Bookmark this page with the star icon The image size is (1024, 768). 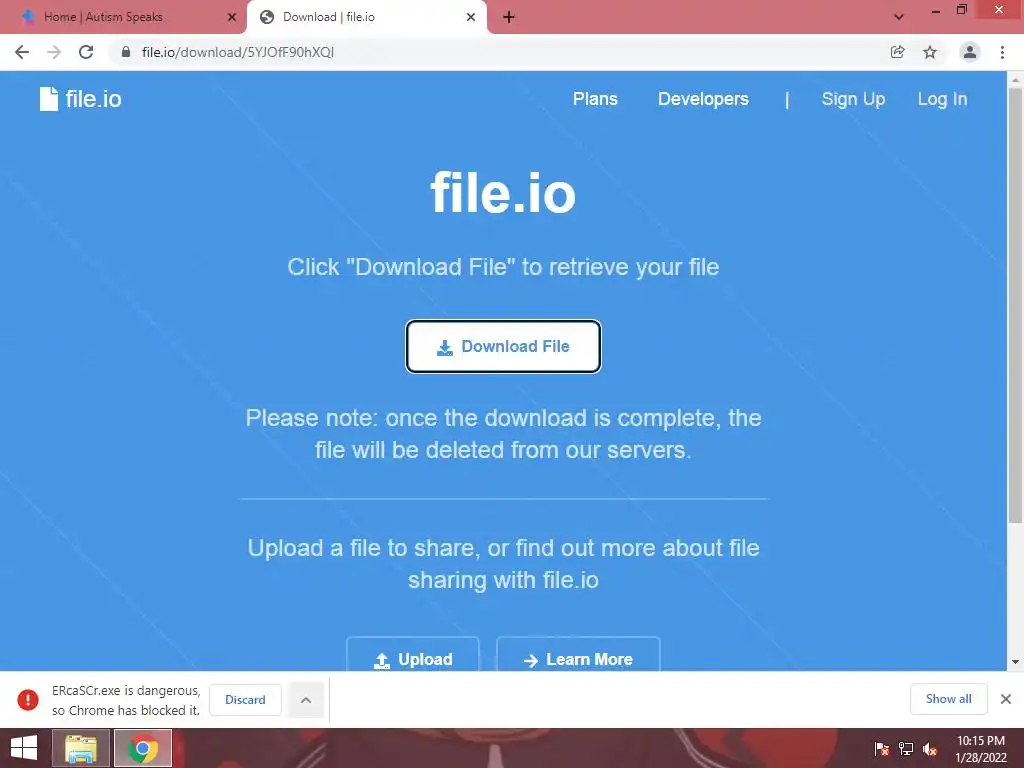930,52
